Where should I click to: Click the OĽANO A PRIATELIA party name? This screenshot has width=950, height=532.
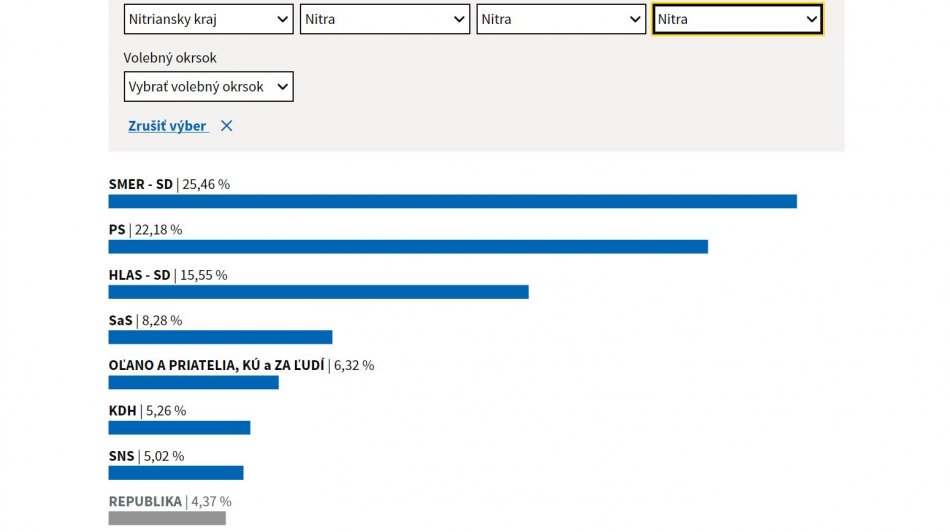pos(216,365)
